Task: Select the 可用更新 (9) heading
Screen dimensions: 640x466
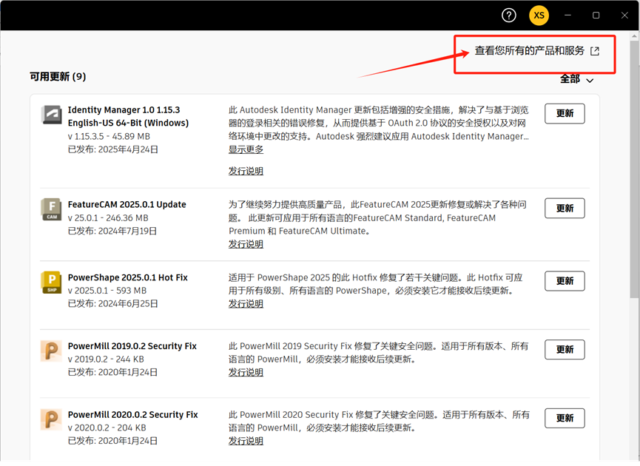Action: pos(58,77)
